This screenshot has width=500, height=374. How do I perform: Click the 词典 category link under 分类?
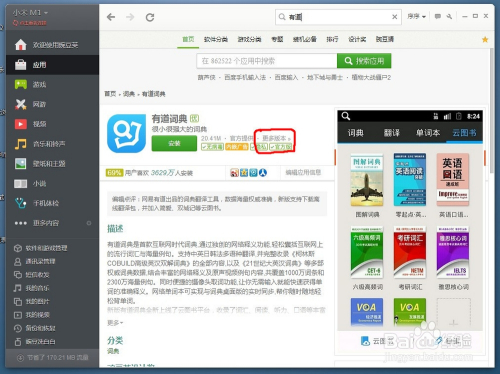(113, 351)
